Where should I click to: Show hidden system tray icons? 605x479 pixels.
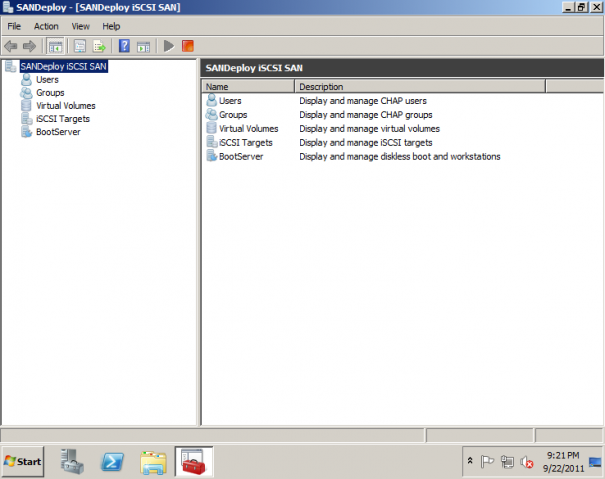coord(470,461)
